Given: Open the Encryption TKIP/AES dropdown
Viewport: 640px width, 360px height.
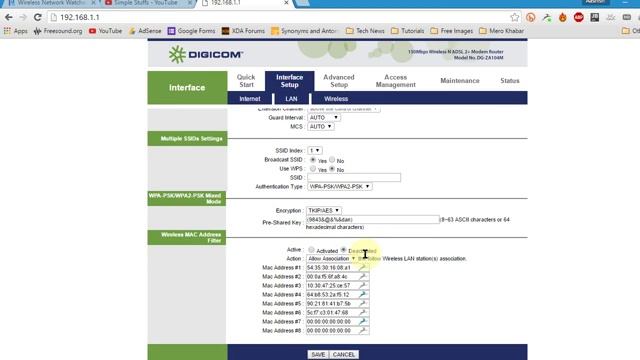Looking at the screenshot, I should pos(324,211).
